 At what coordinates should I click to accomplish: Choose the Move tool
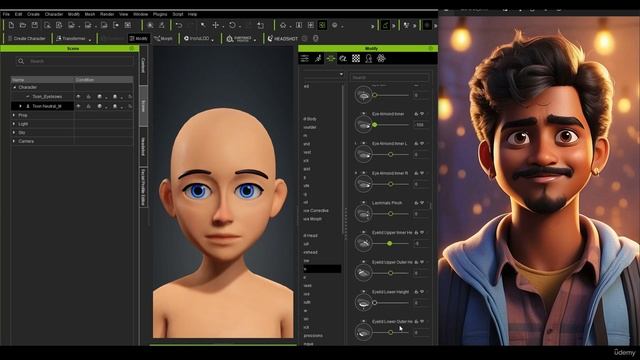[x=216, y=25]
